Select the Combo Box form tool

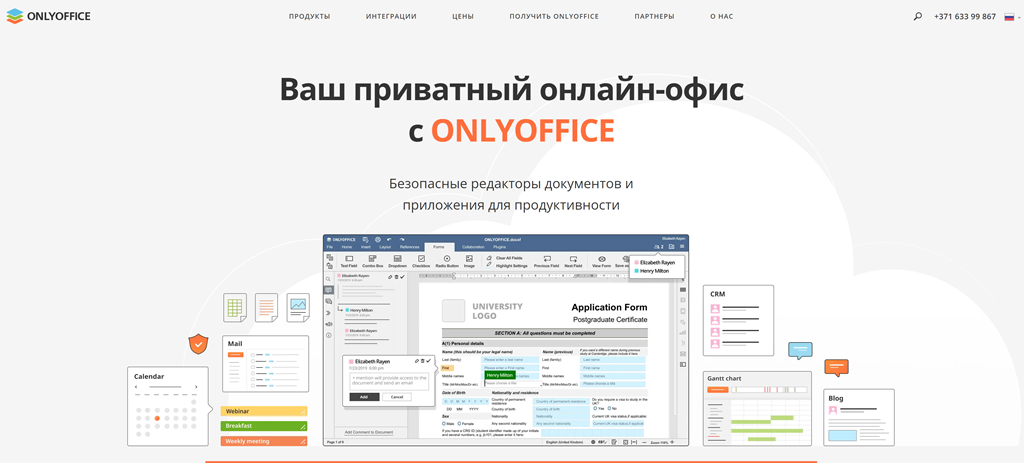point(373,262)
